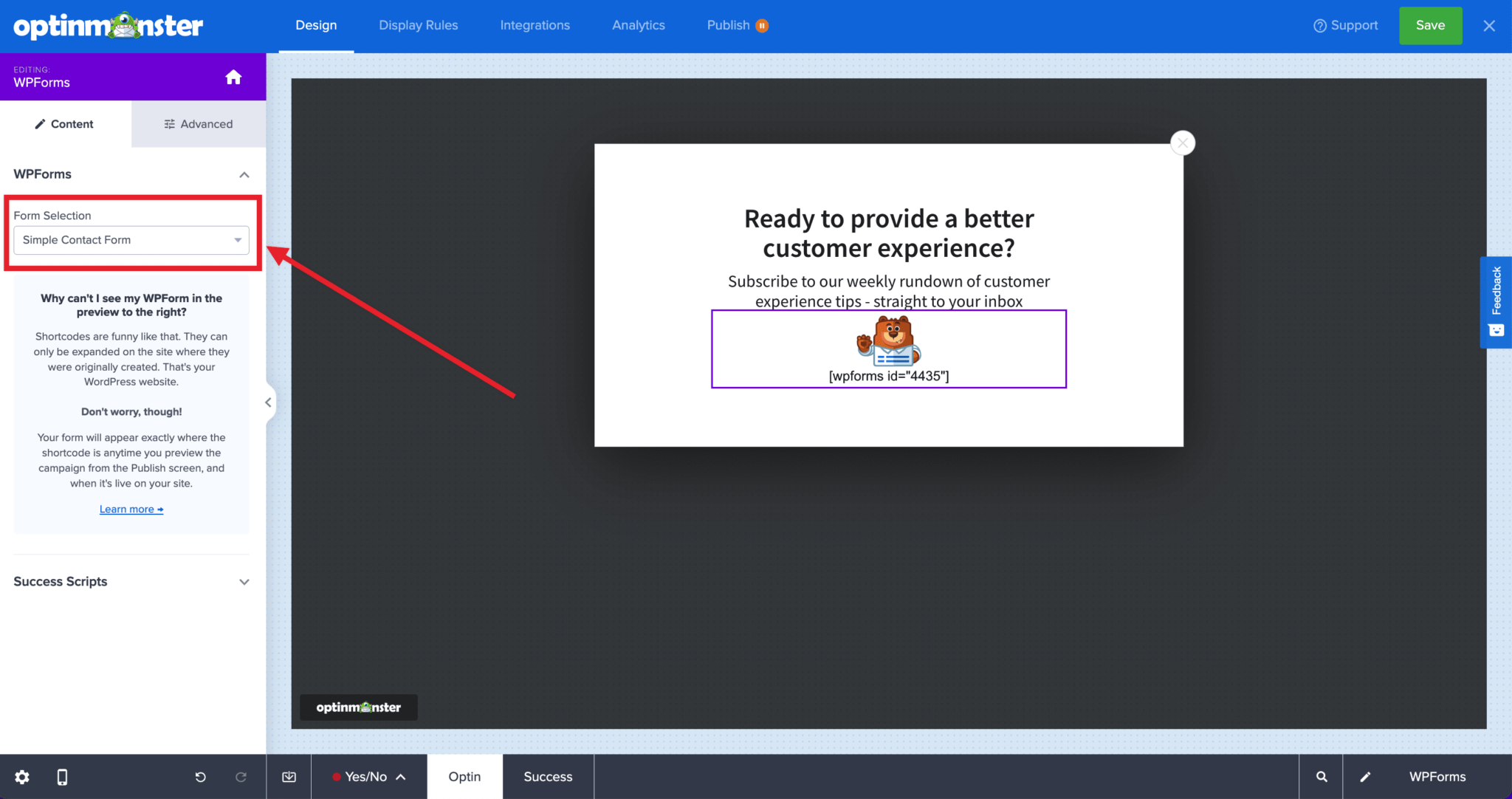Click the OptinMonster logo
Image resolution: width=1512 pixels, height=799 pixels.
[x=108, y=25]
